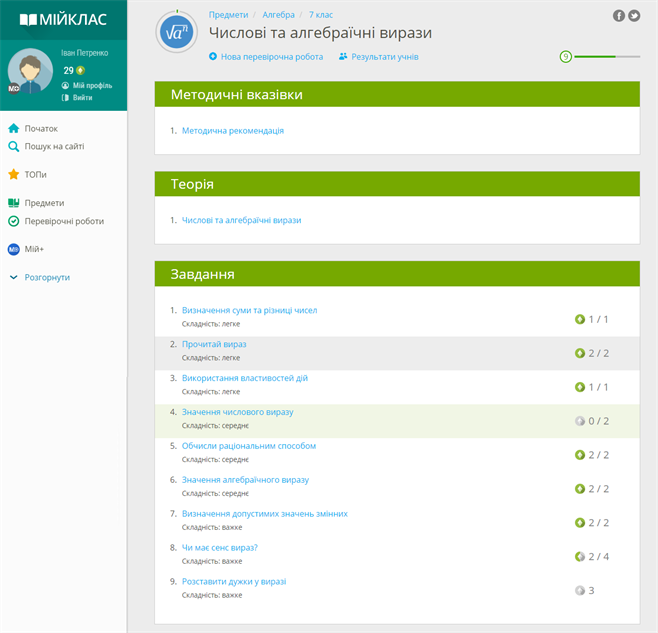
Task: Open task Визначення допустимих значень змінних
Action: coord(265,514)
